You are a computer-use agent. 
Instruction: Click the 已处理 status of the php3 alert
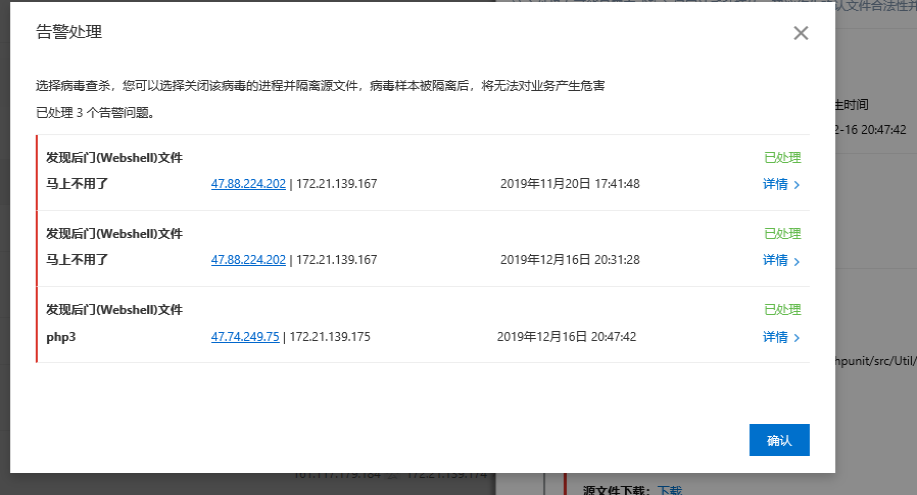782,309
